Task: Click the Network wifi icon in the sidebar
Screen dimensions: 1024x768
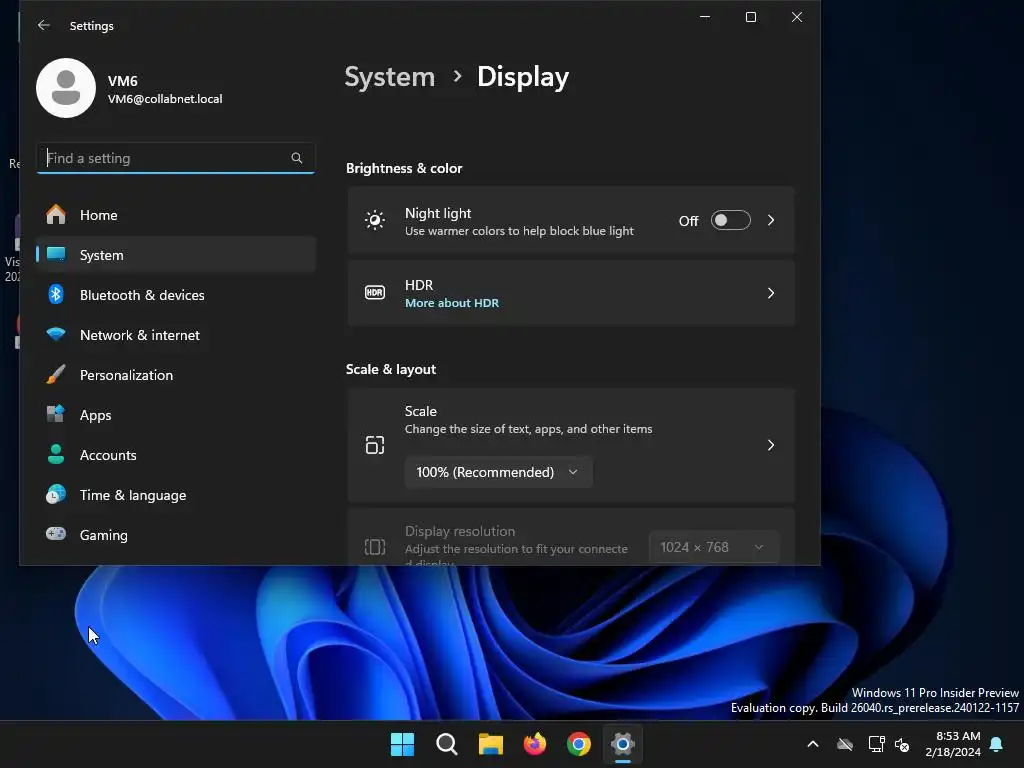Action: [56, 334]
